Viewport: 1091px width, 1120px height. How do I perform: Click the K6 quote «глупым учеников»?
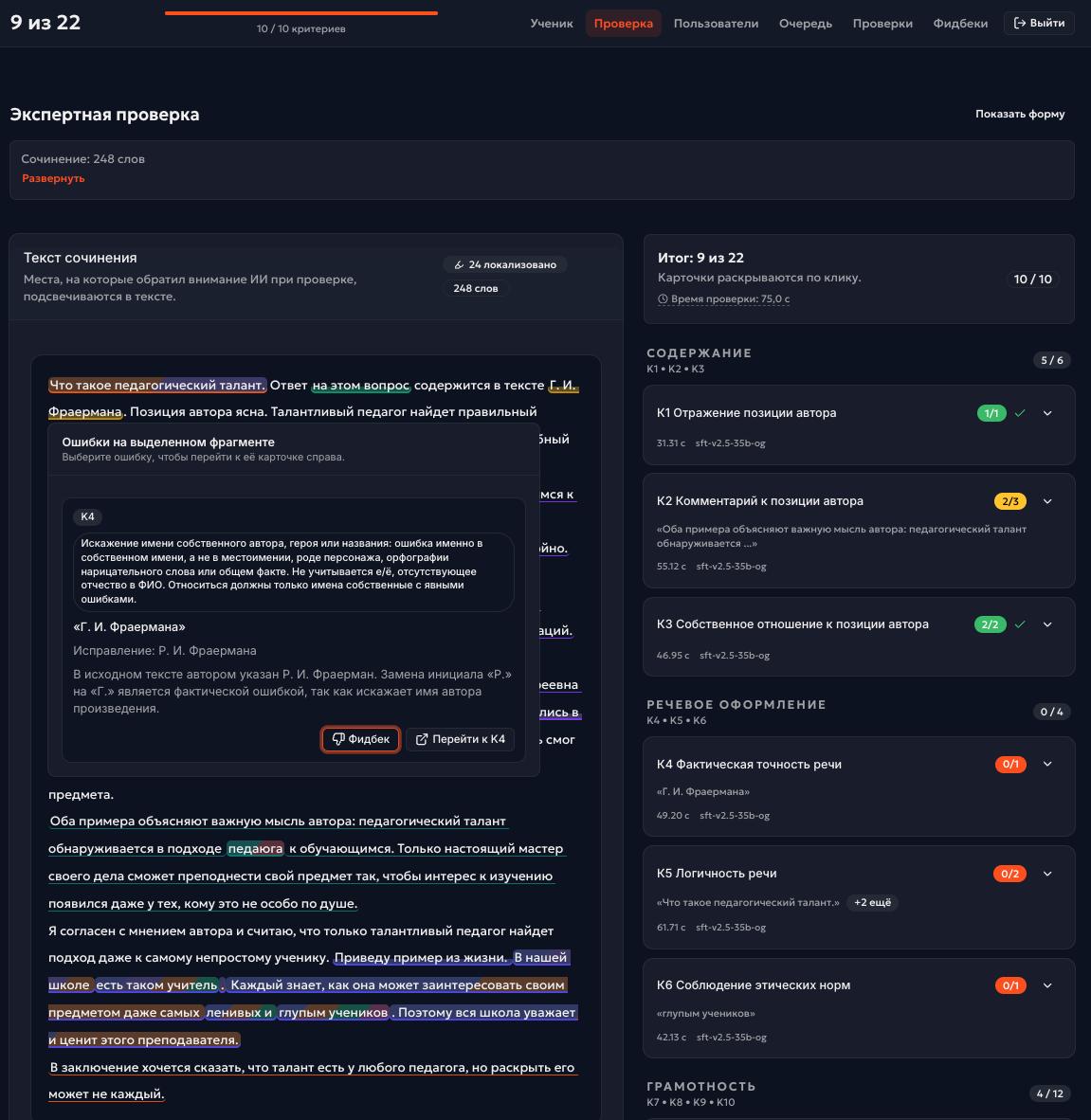[x=706, y=1014]
